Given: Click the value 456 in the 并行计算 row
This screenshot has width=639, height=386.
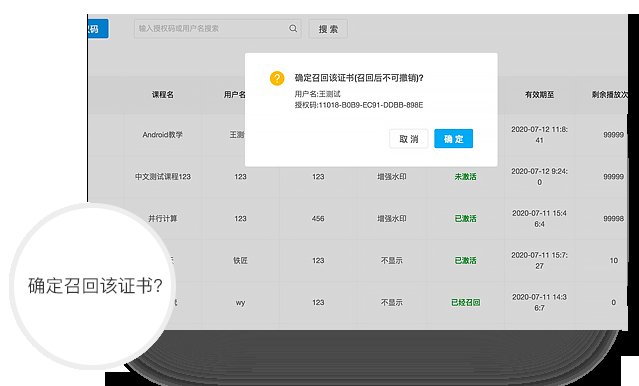Looking at the screenshot, I should 318,218.
